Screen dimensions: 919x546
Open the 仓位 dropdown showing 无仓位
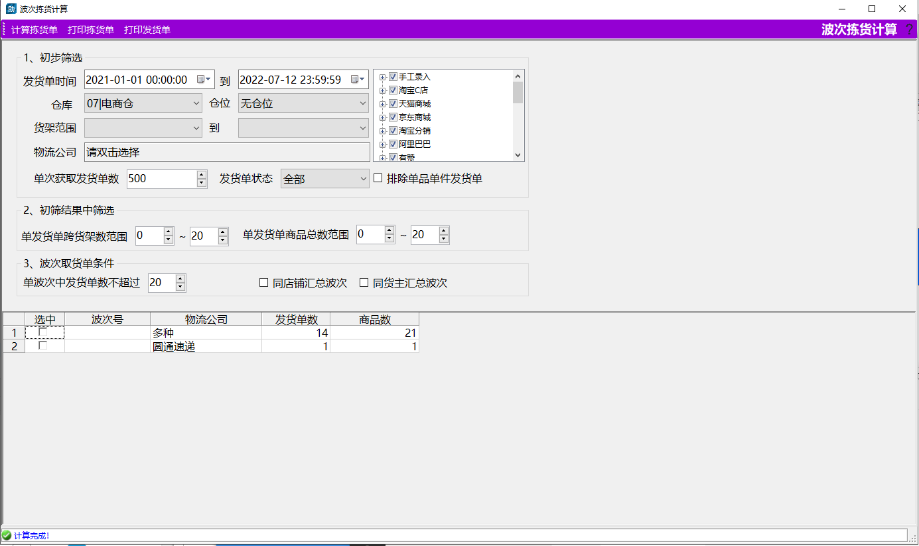coord(362,103)
